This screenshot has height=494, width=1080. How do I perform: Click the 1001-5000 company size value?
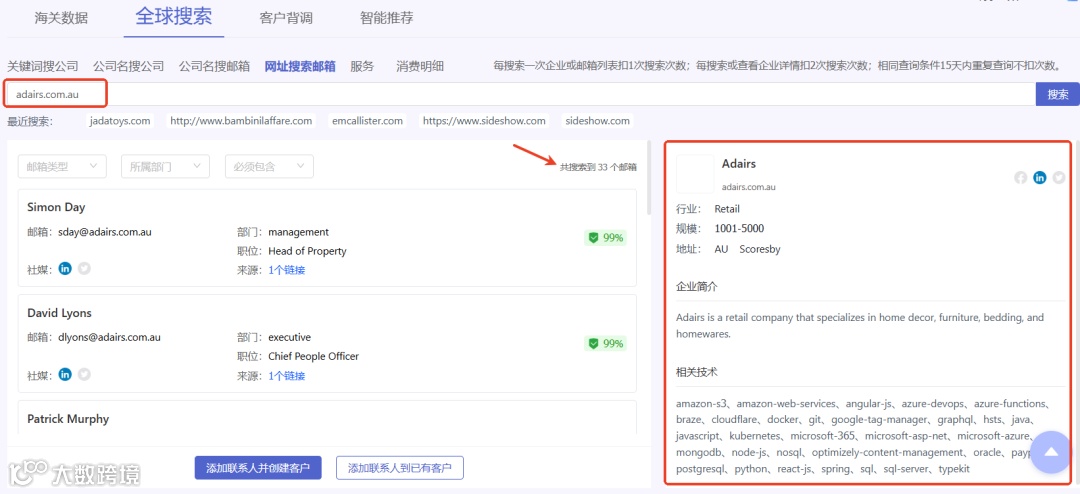click(739, 229)
